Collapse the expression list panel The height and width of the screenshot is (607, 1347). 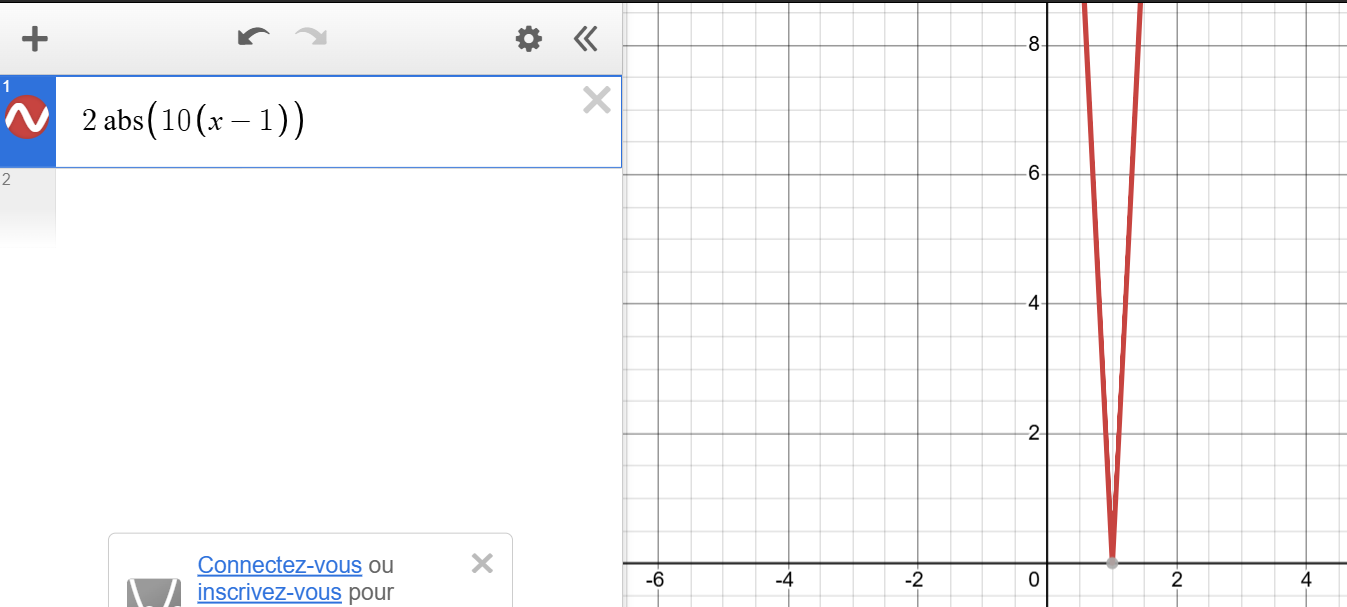click(585, 39)
